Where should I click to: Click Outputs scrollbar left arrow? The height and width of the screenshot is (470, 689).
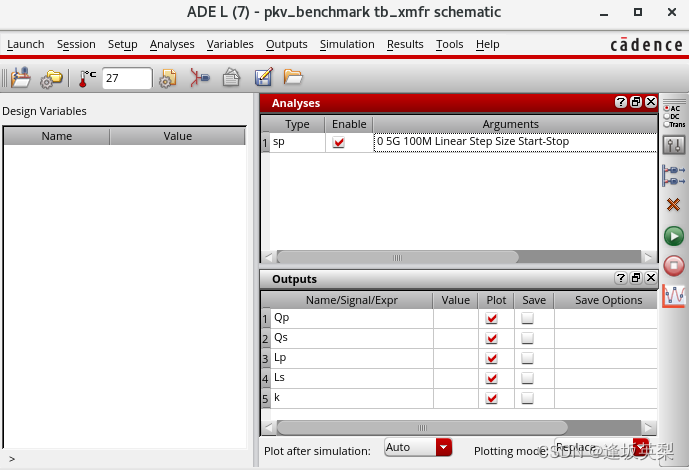[268, 427]
